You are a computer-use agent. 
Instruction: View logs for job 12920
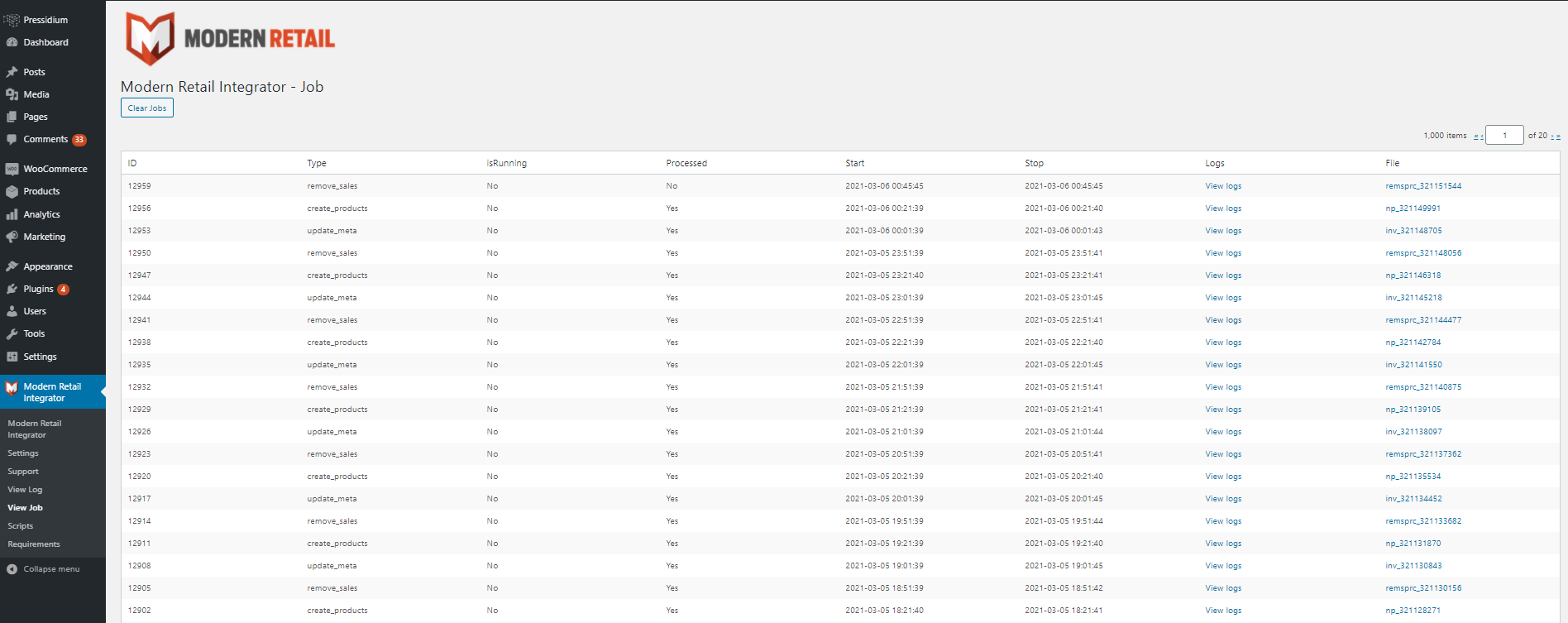1223,477
